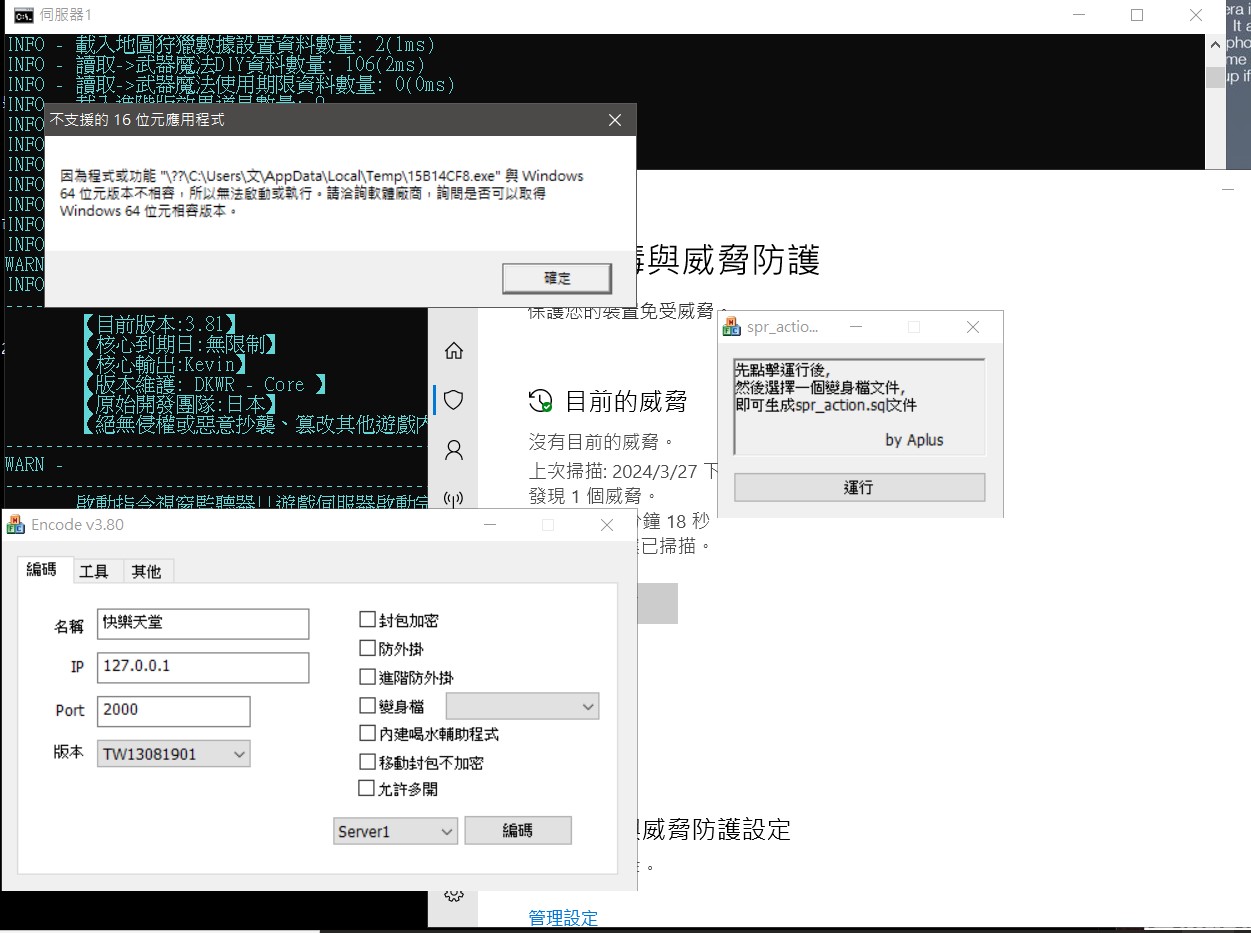Check the 允許多開 option
1251x933 pixels.
click(367, 788)
